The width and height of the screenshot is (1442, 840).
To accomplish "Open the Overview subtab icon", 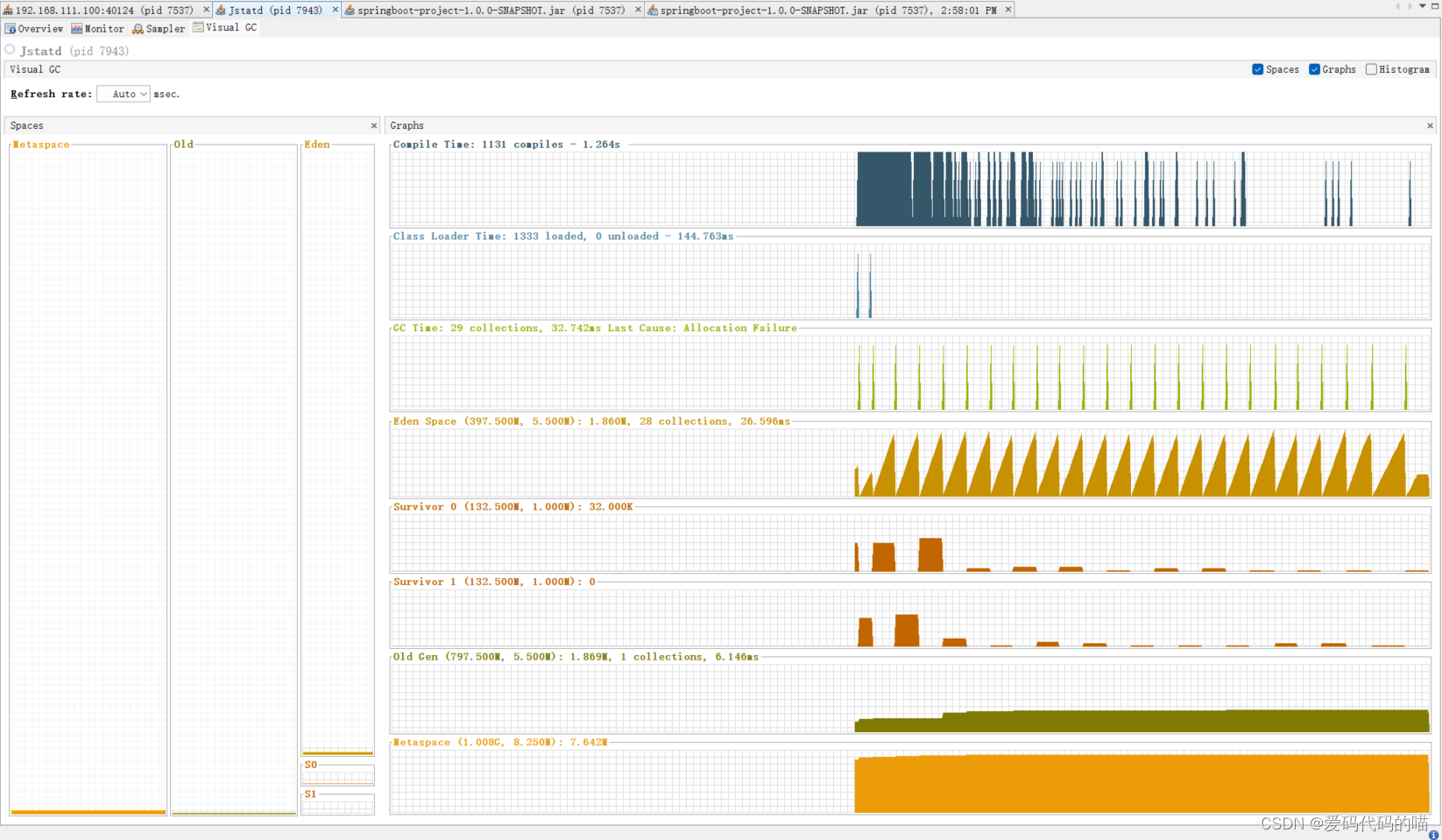I will coord(9,28).
